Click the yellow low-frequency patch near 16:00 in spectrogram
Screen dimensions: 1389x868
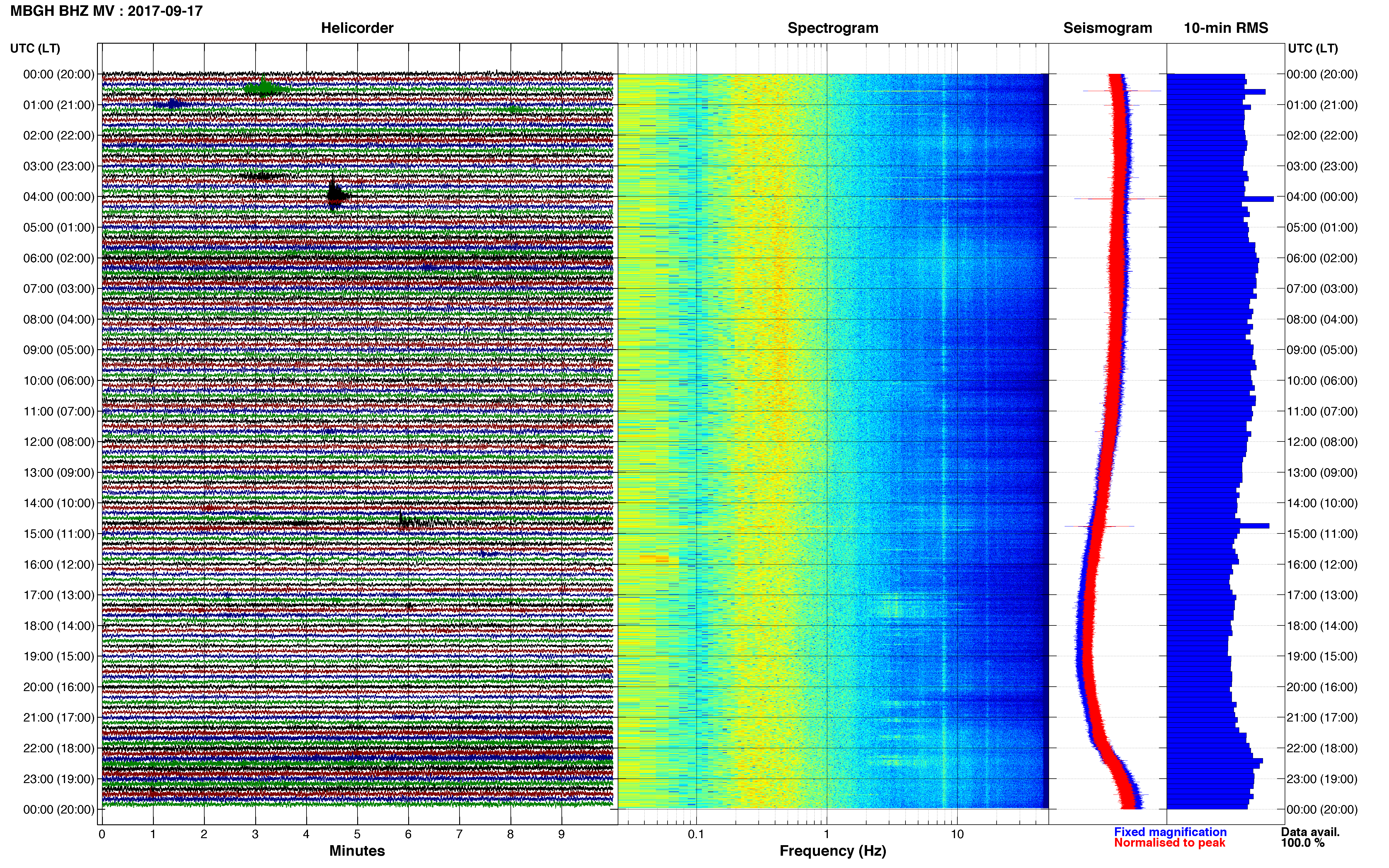[x=655, y=559]
